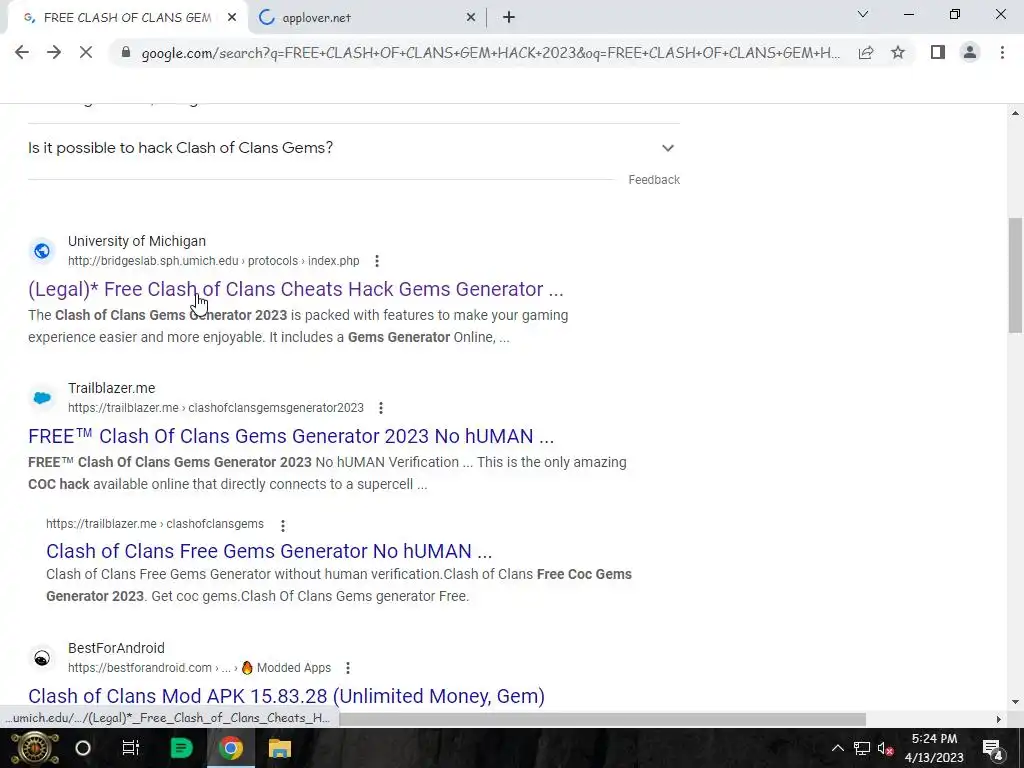
Task: Click the muted volume tray icon
Action: (x=886, y=748)
